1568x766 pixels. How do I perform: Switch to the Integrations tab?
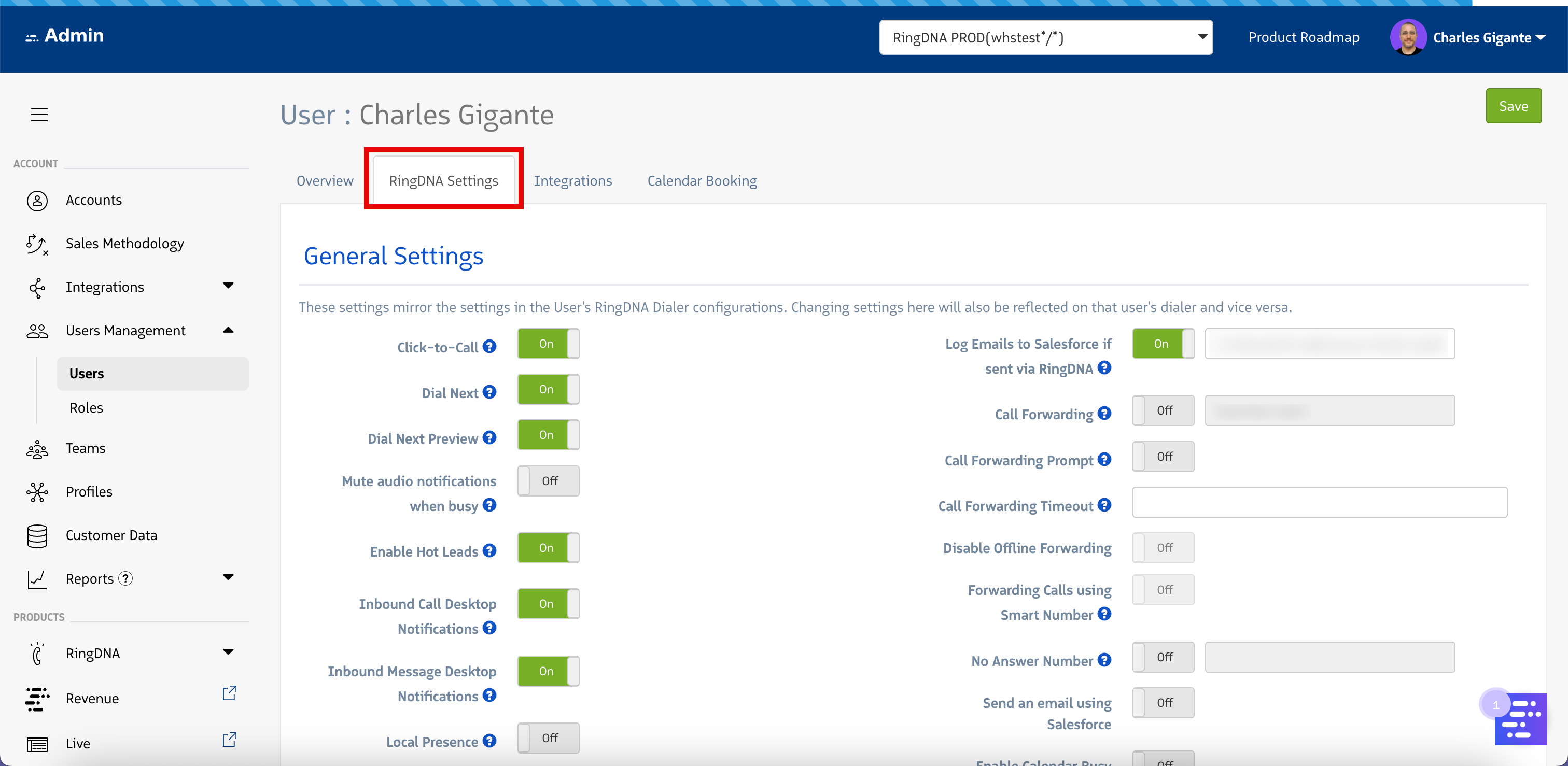[572, 181]
